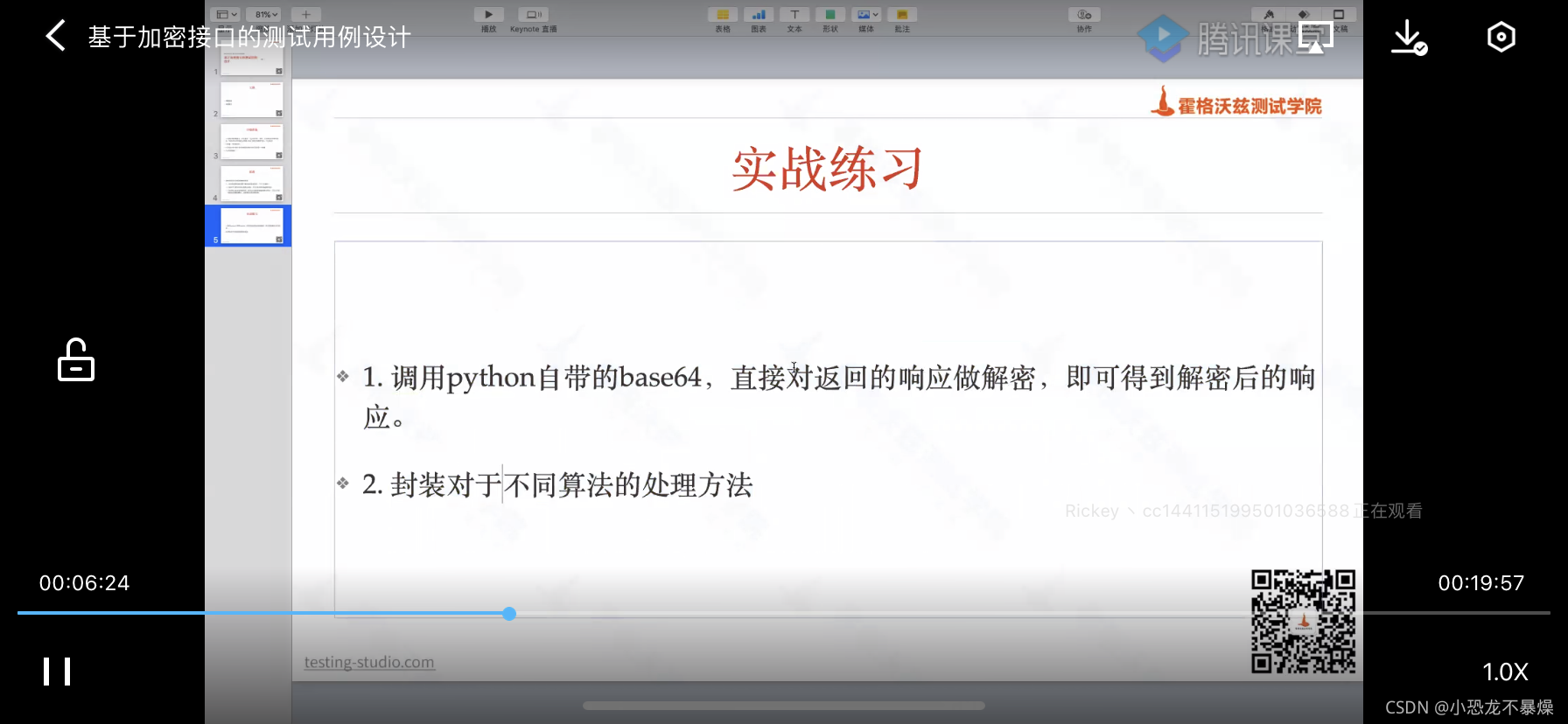Change the 1.0X playback speed
Viewport: 1568px width, 724px height.
[x=1505, y=672]
